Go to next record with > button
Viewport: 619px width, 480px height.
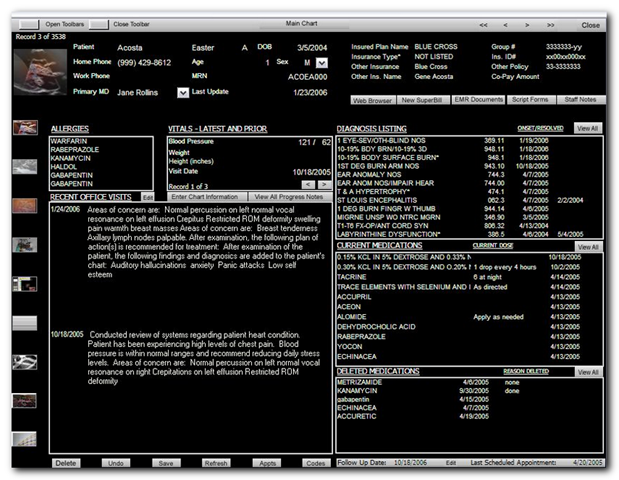527,25
